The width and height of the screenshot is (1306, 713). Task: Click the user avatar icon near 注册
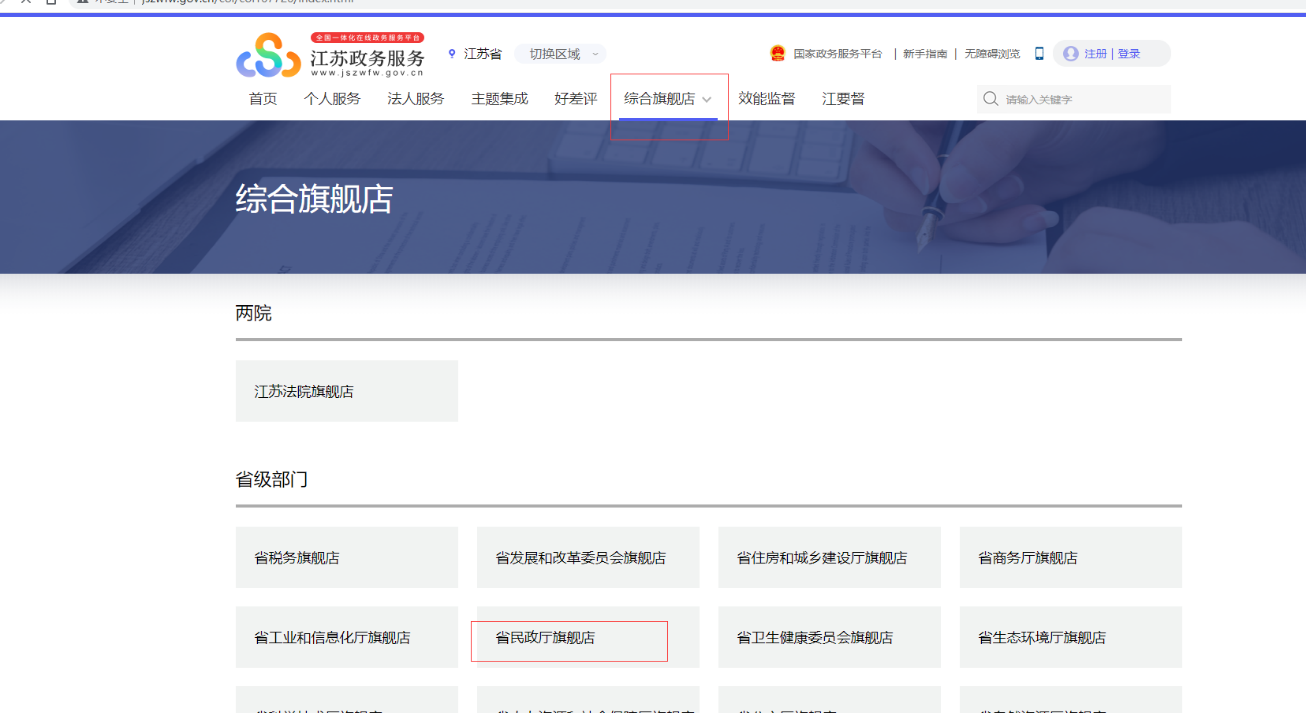tap(1069, 53)
